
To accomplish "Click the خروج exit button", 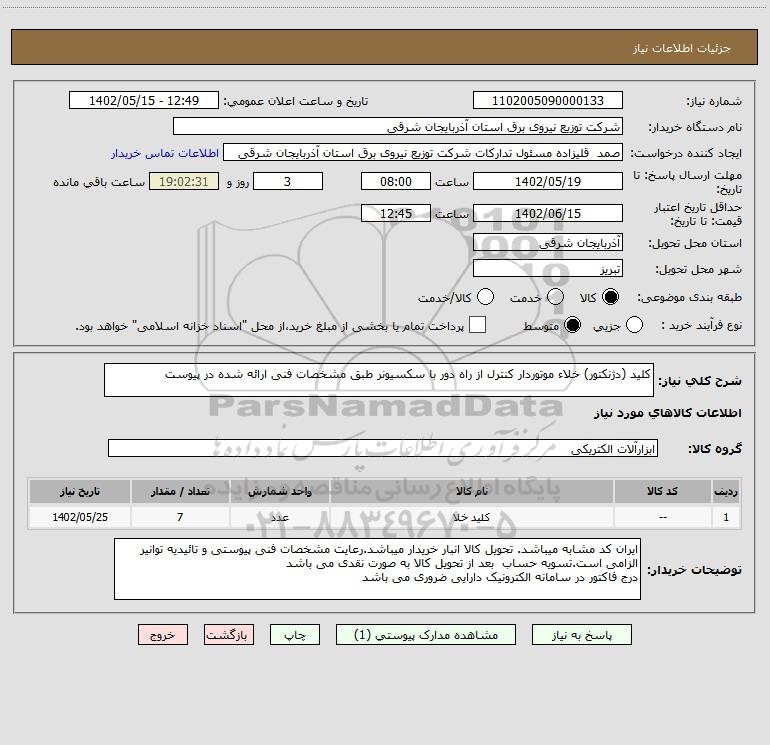I will pyautogui.click(x=163, y=635).
